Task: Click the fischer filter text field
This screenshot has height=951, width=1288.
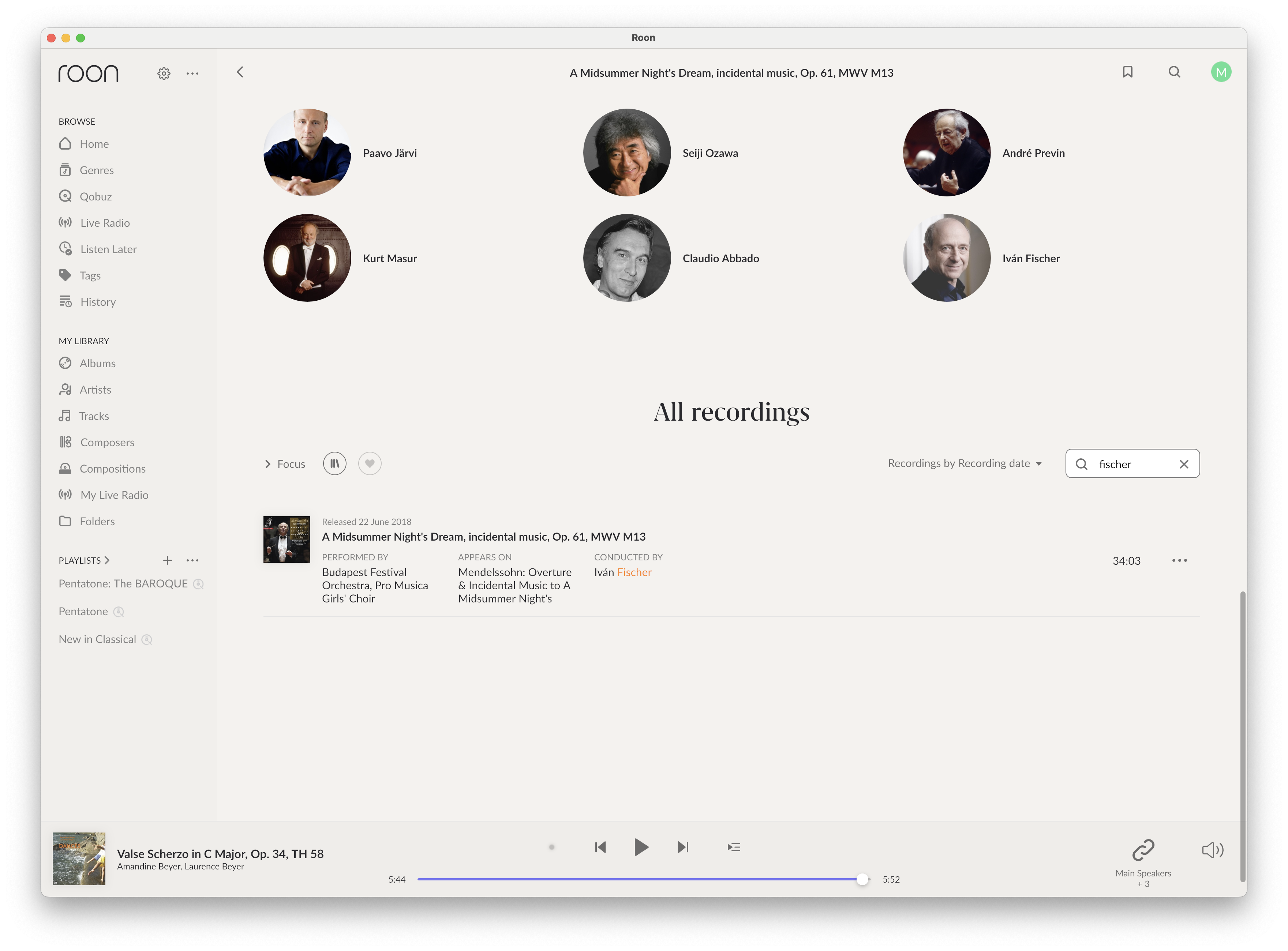Action: click(1132, 464)
